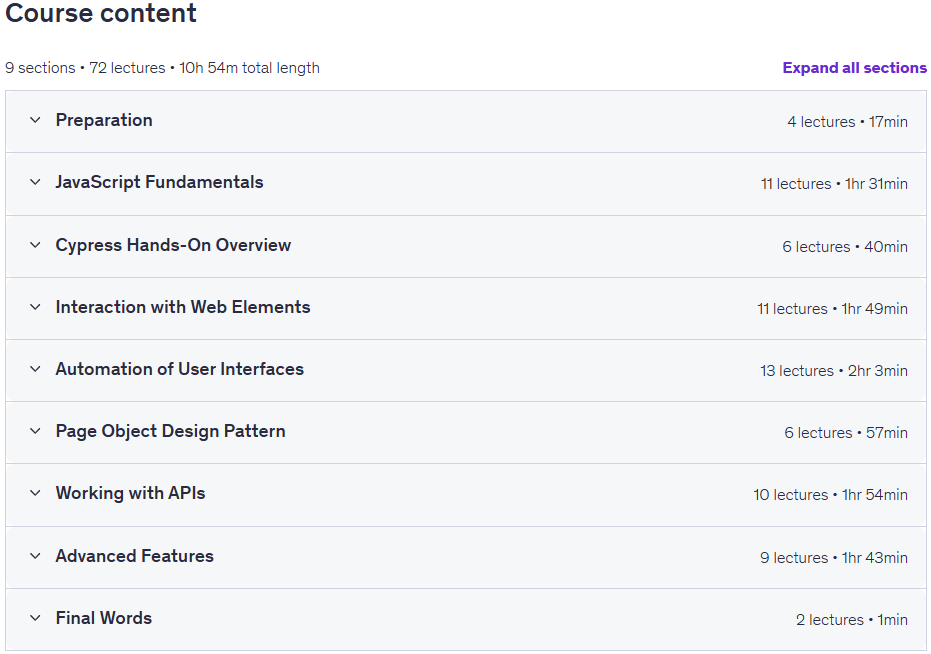
Task: Open the Interaction with Web Elements title
Action: point(183,307)
